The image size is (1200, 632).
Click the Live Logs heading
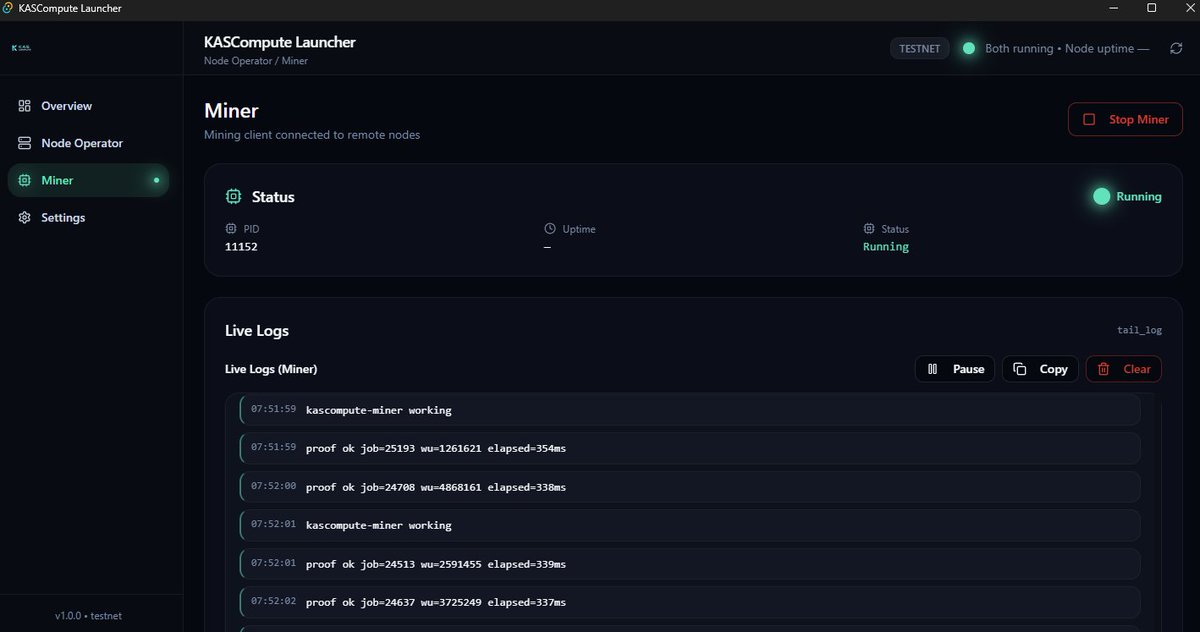click(257, 331)
